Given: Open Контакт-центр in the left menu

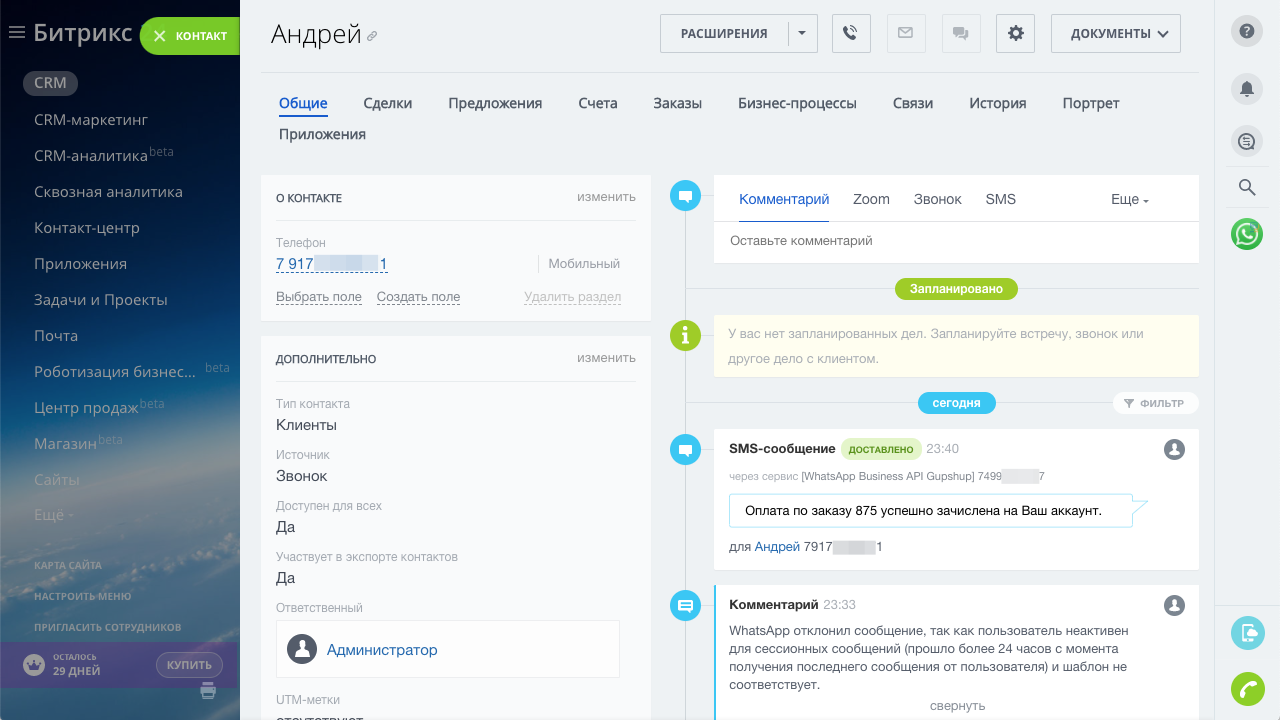Looking at the screenshot, I should coord(87,228).
